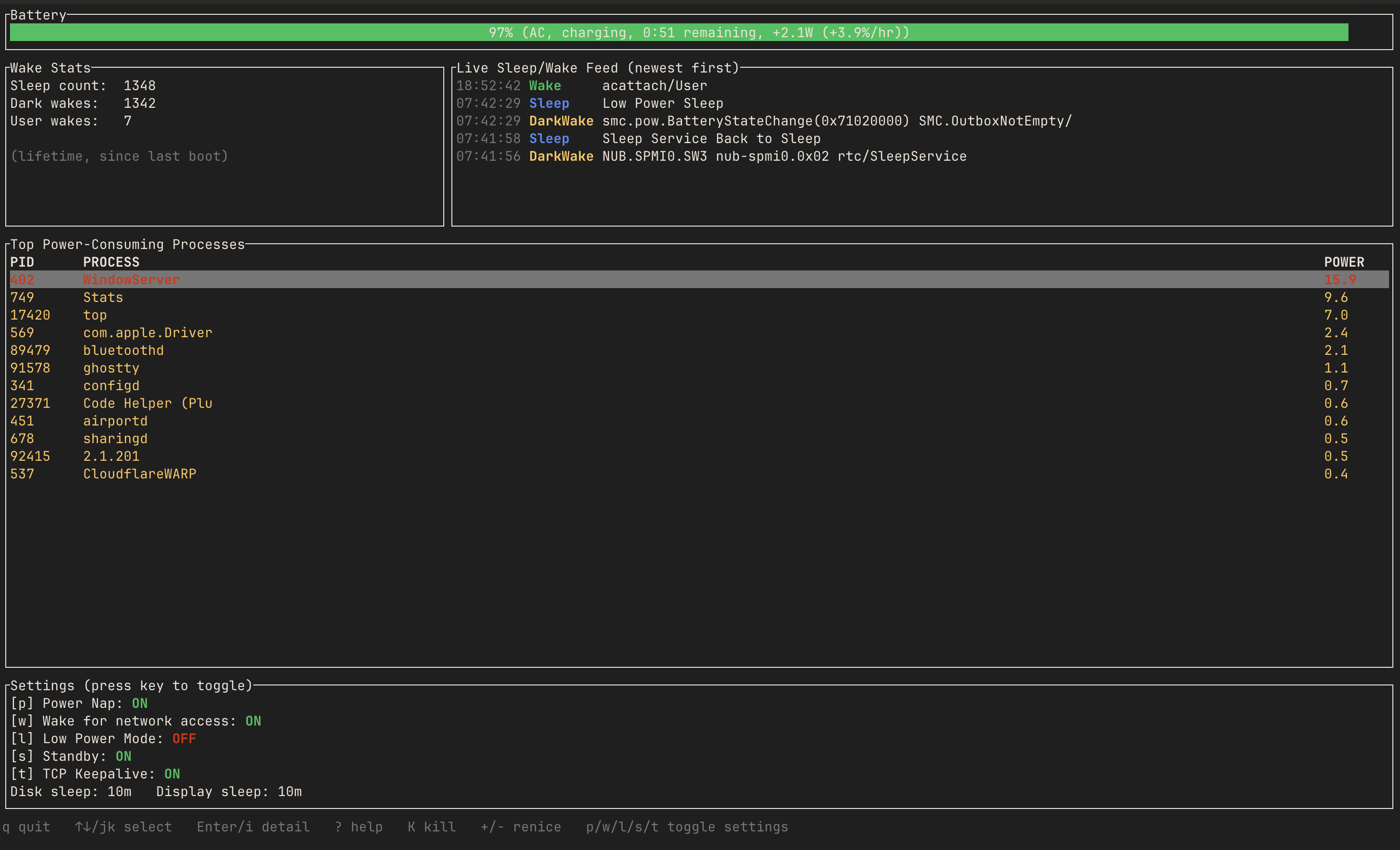
Task: Click the 18:52:42 Wake feed entry
Action: pyautogui.click(x=582, y=85)
